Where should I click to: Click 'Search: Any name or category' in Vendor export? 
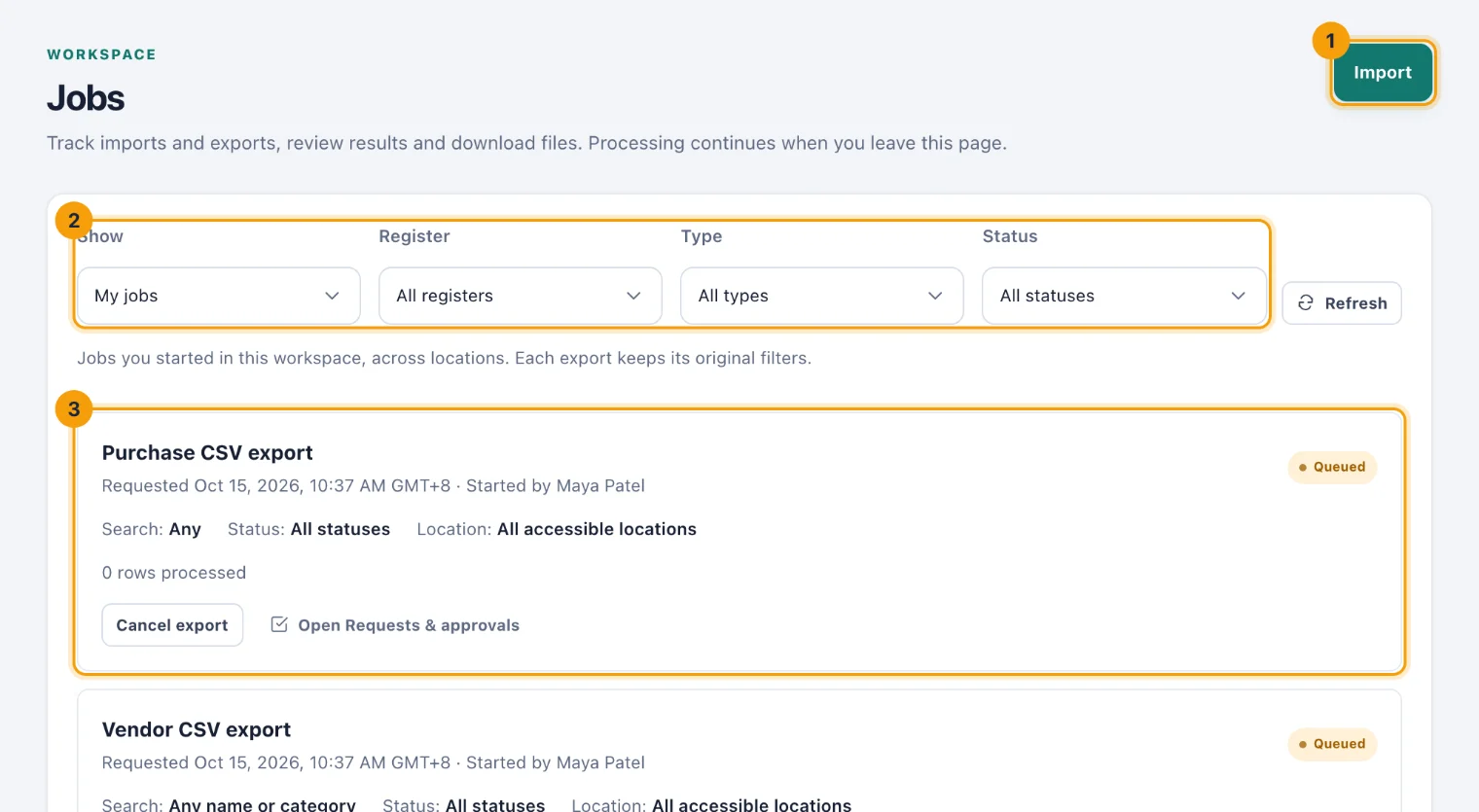tap(229, 805)
